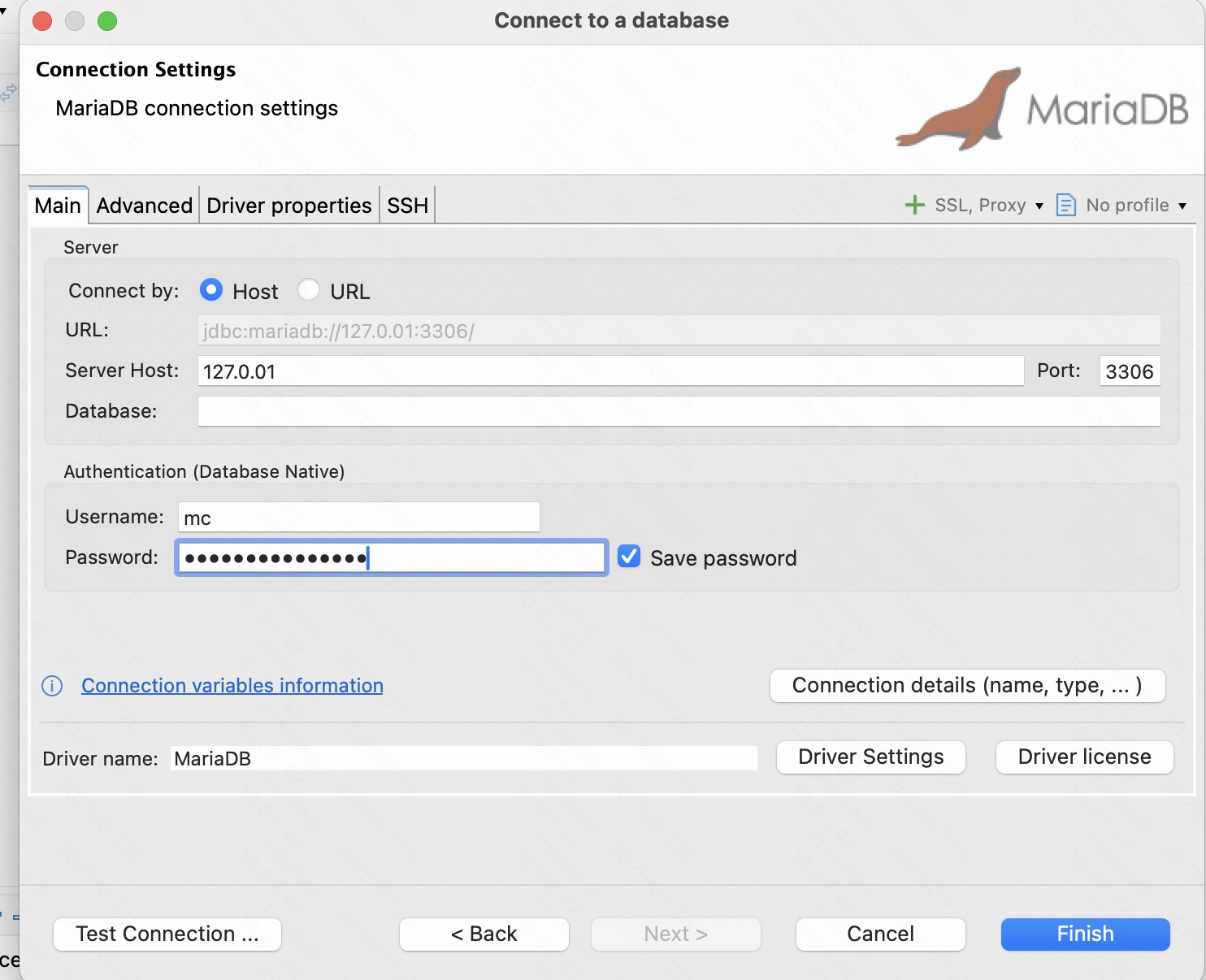Cancel the database connection dialog

point(881,934)
